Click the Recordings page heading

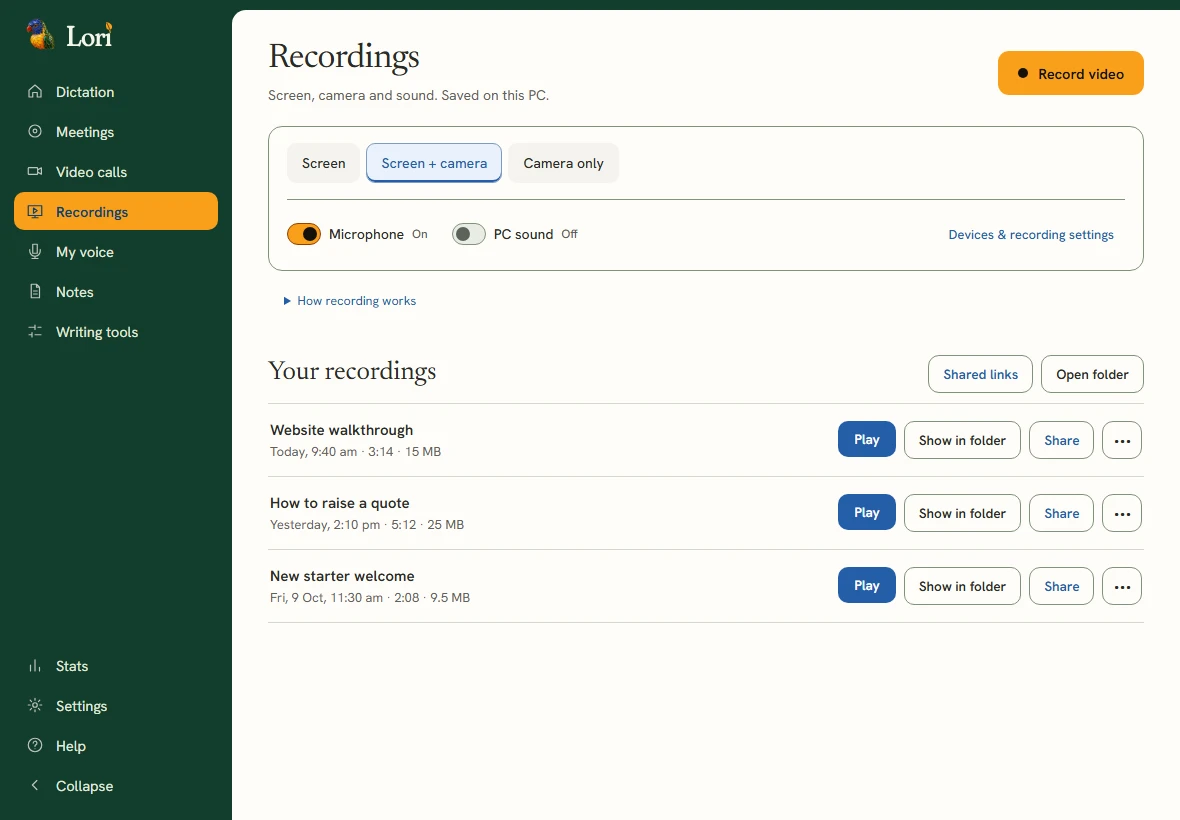pos(344,57)
